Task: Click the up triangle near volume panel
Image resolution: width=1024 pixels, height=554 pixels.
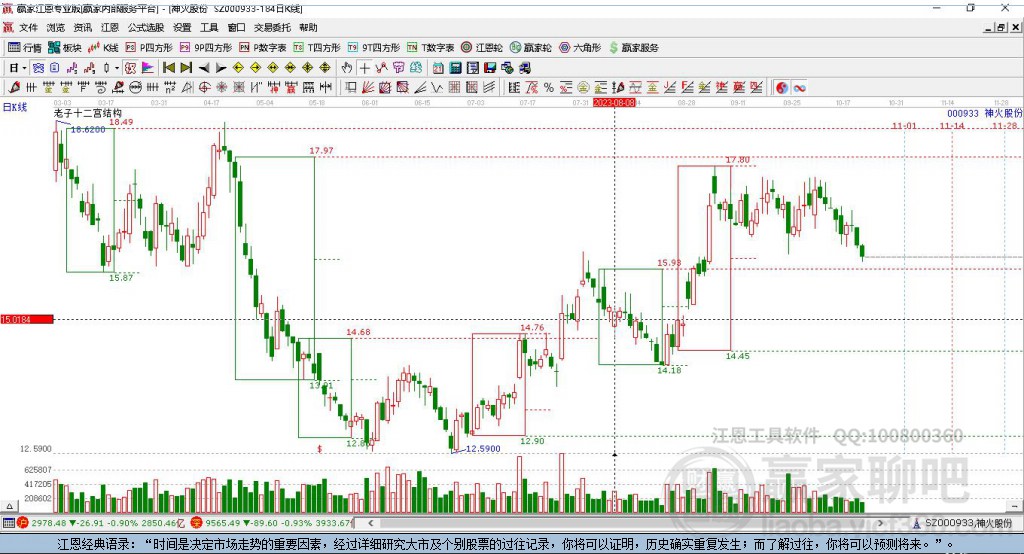Action: coord(9,506)
